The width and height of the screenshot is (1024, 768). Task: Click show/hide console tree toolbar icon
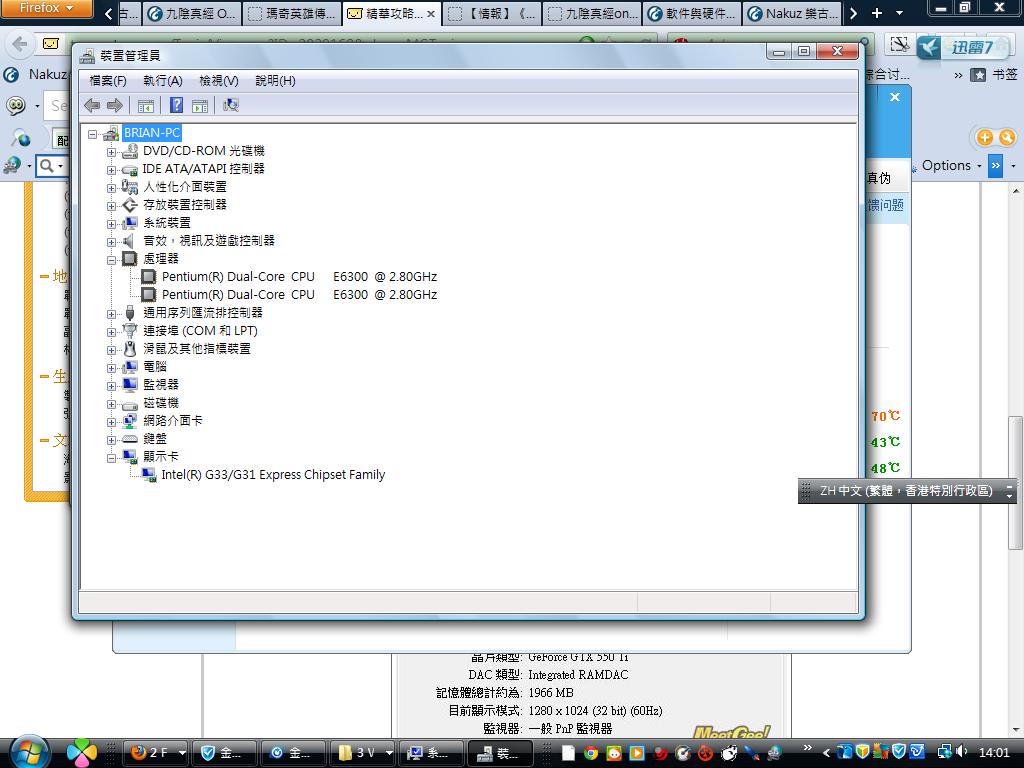click(x=146, y=105)
